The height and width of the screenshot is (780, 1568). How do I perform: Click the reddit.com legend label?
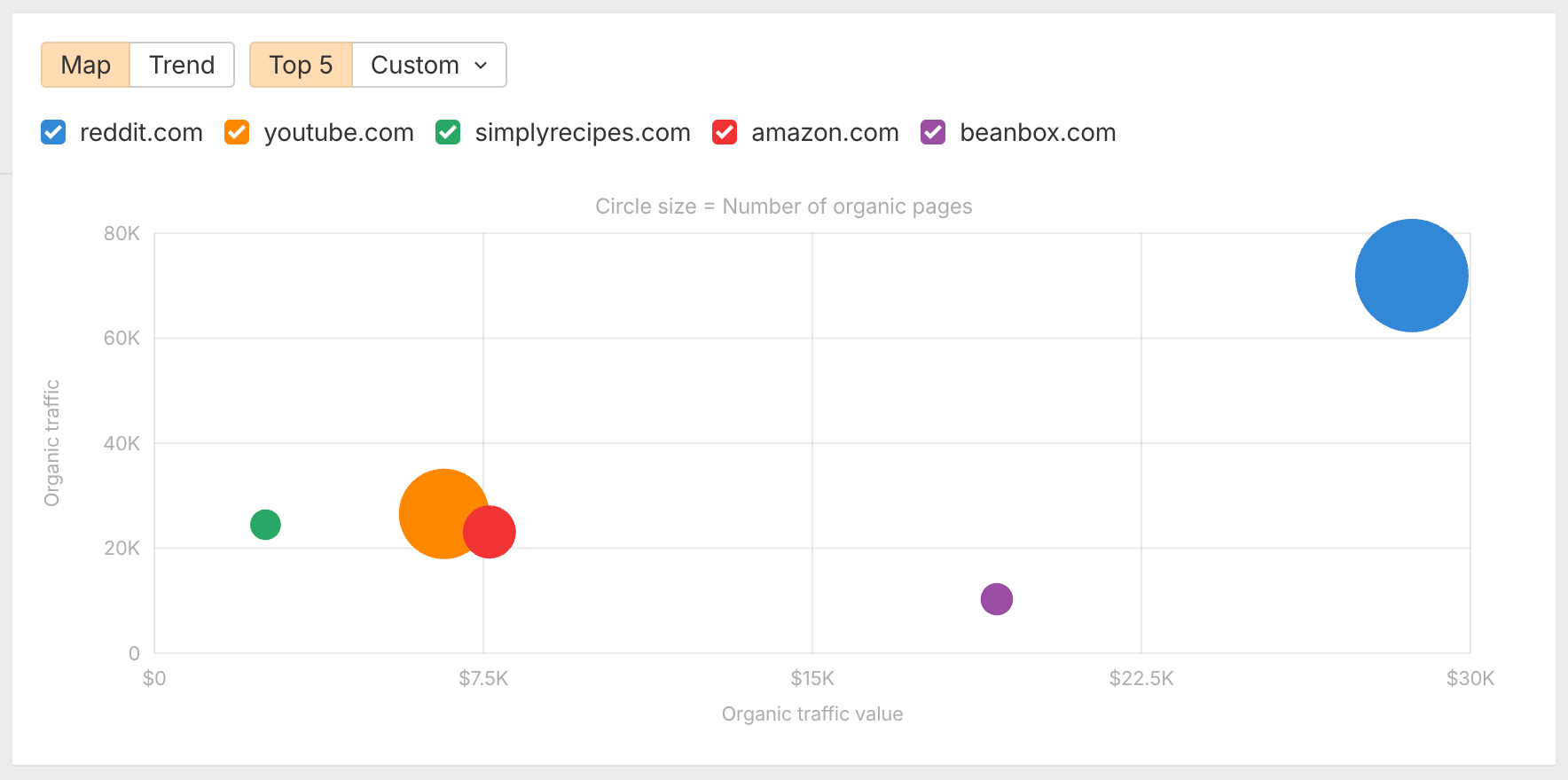pos(141,133)
